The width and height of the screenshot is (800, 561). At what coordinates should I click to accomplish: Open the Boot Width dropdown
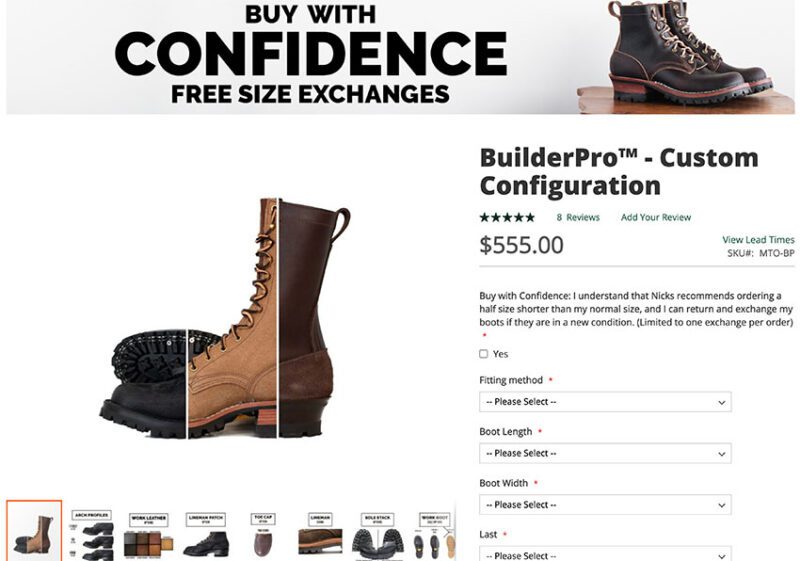[605, 505]
